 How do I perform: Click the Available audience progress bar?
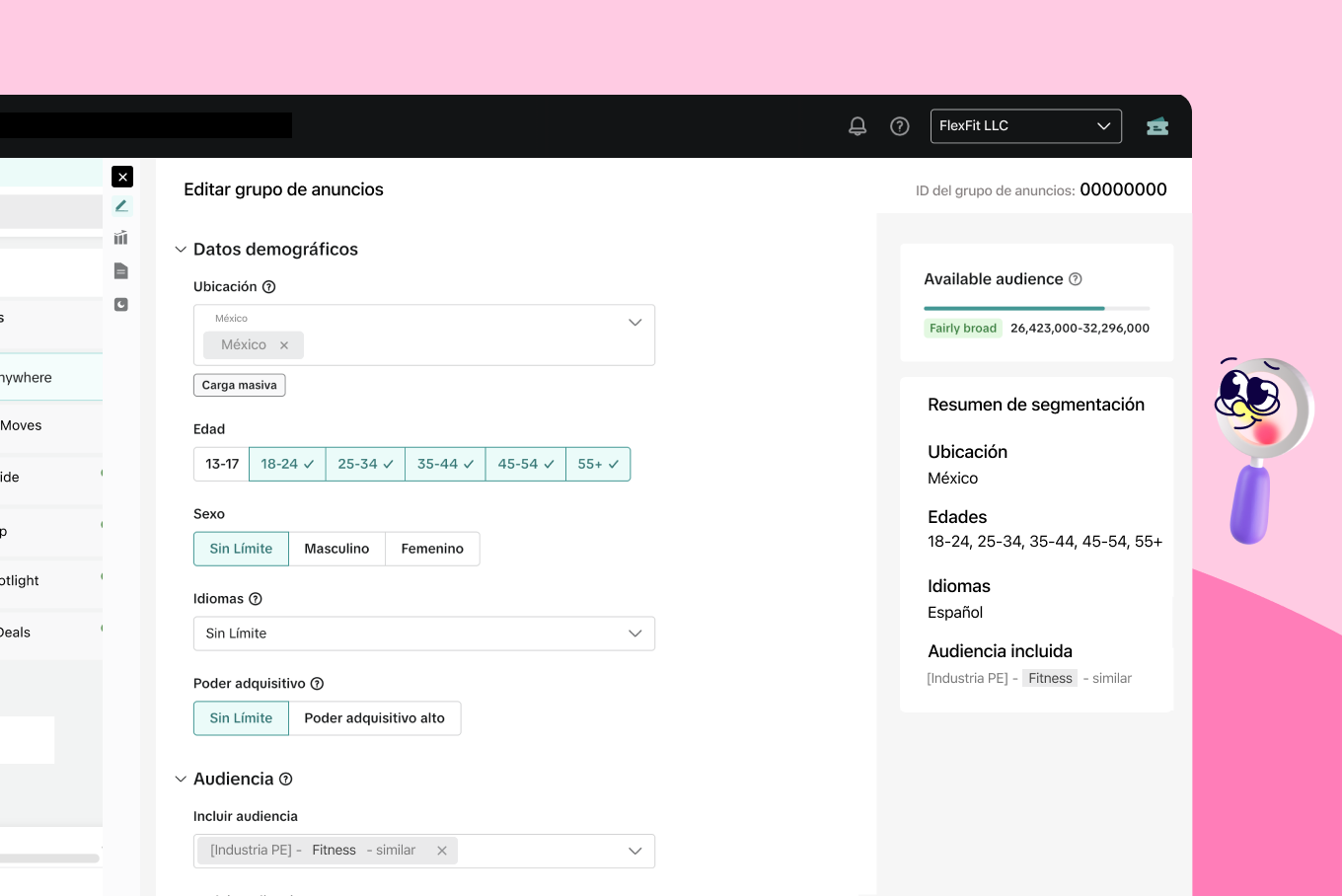[1036, 309]
